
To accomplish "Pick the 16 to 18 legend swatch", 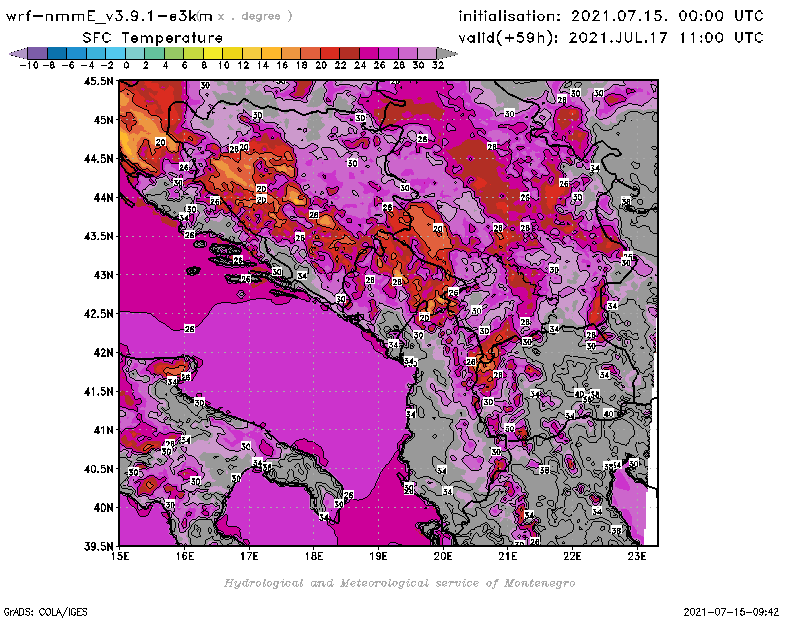I will point(291,53).
